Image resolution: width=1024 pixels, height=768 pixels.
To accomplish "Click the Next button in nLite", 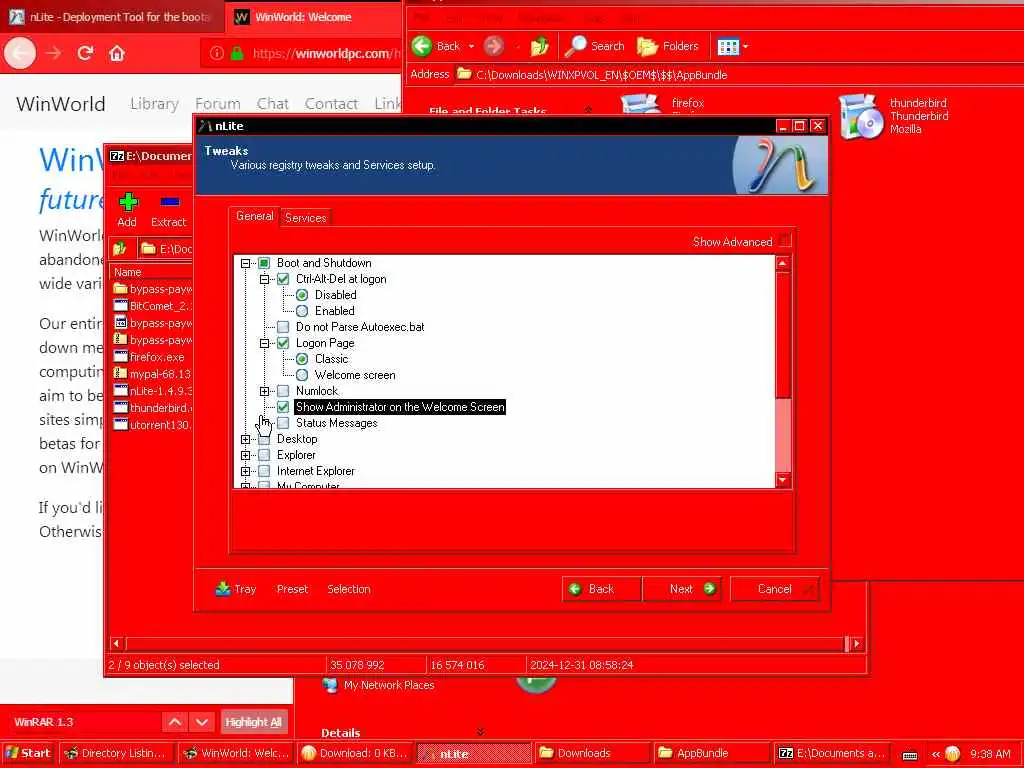I will pos(682,588).
